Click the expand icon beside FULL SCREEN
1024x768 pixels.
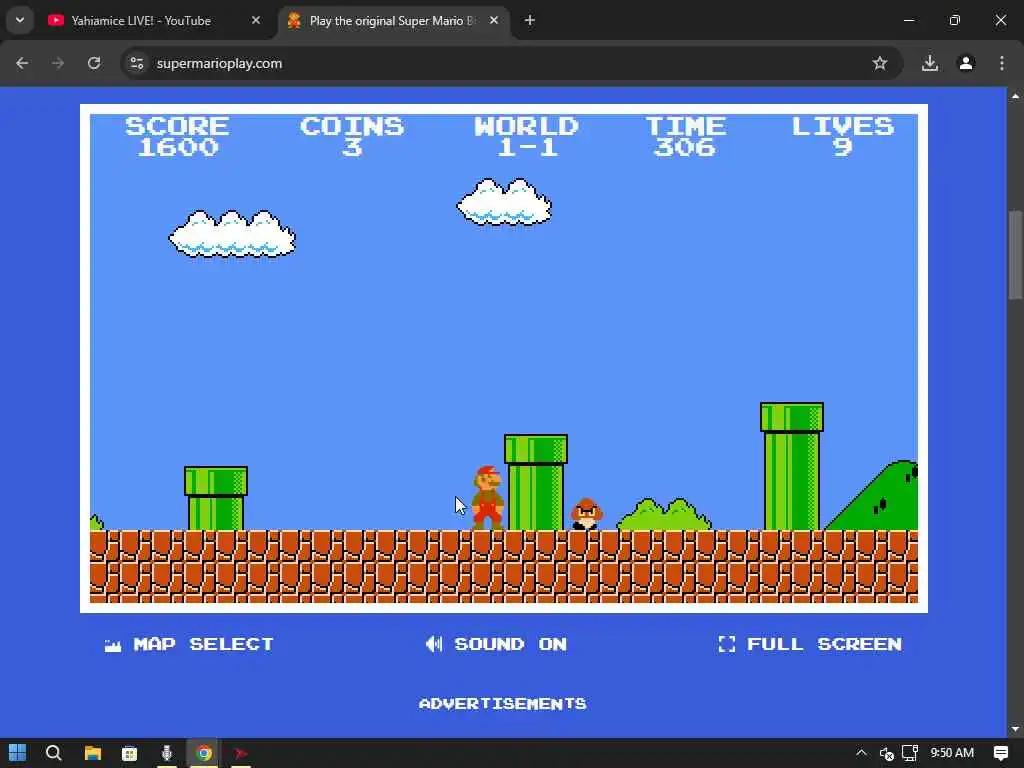[726, 645]
